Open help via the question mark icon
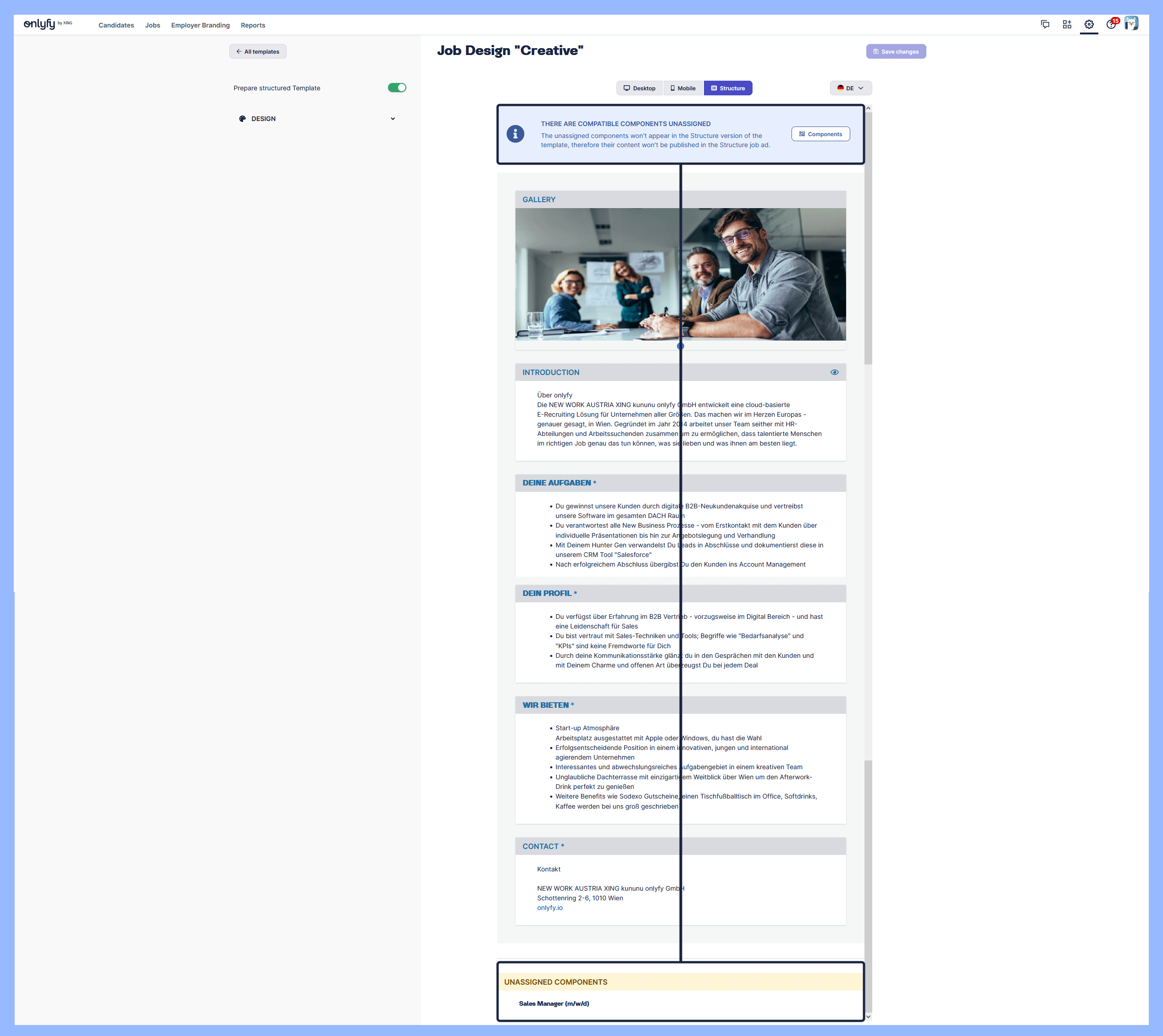Screen dimensions: 1163x1036 (x=1111, y=25)
